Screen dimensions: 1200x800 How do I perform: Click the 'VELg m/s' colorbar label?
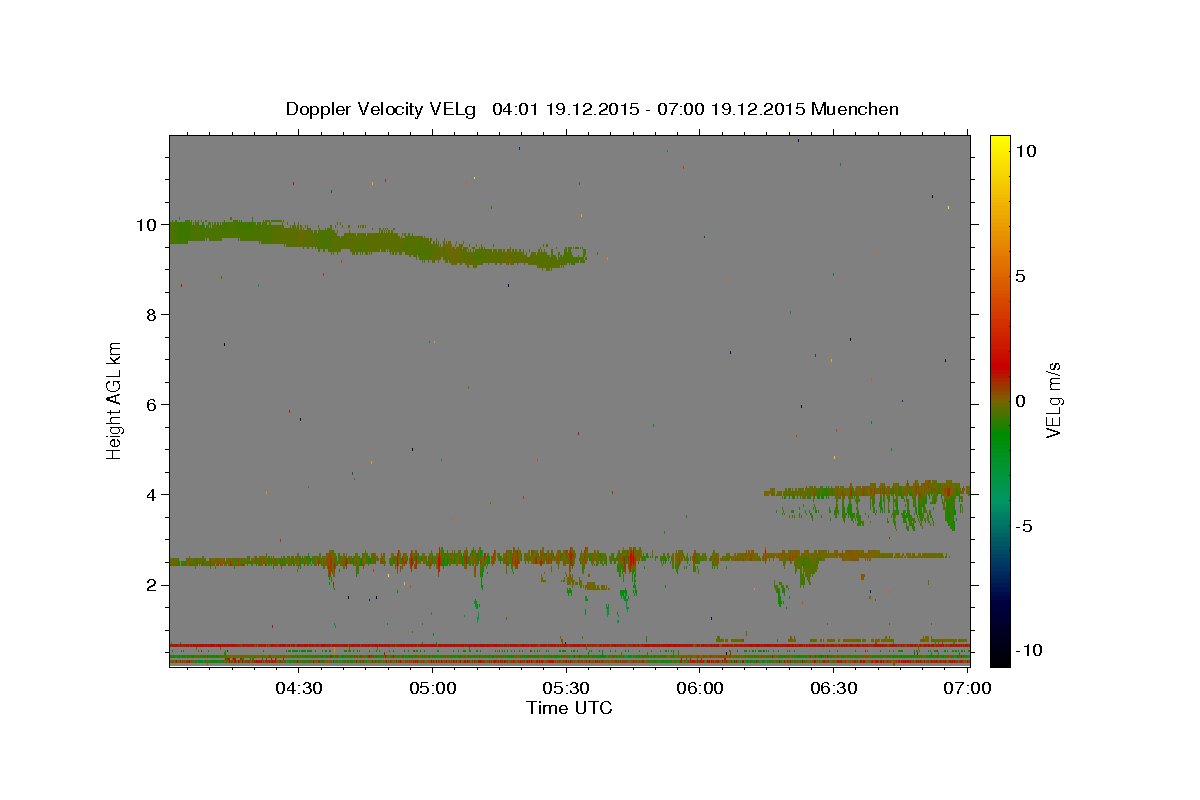point(1053,399)
